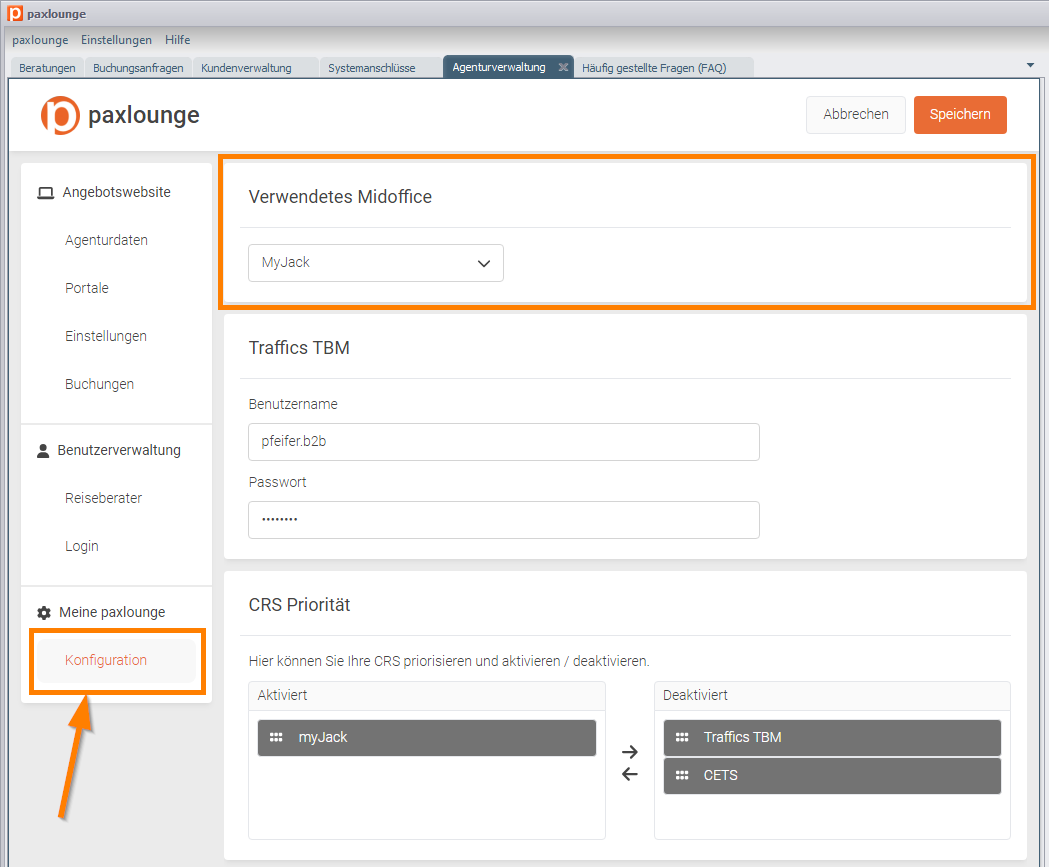Open Portale in the sidebar
Viewport: 1049px width, 867px height.
coord(87,288)
